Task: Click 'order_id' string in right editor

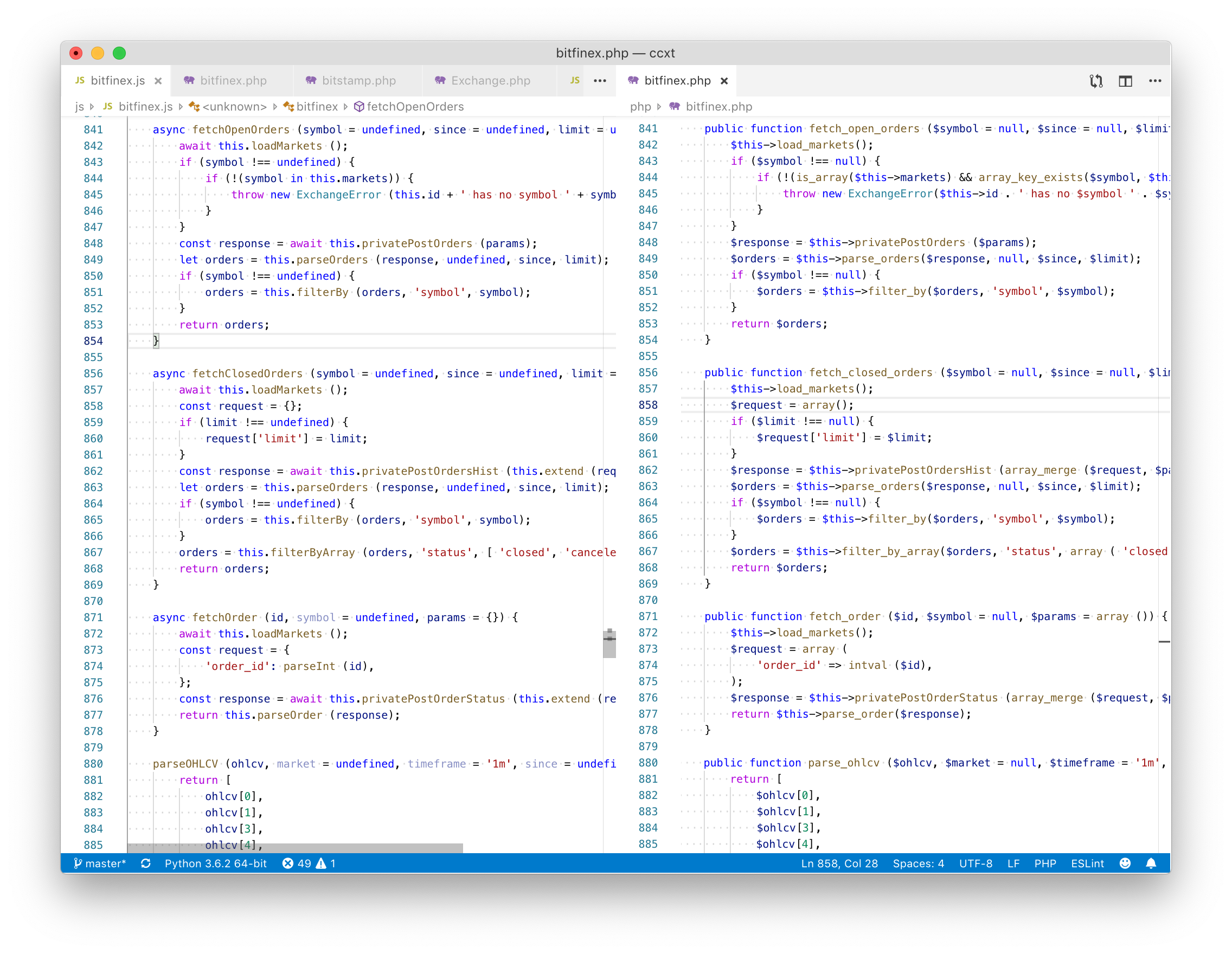Action: 789,665
